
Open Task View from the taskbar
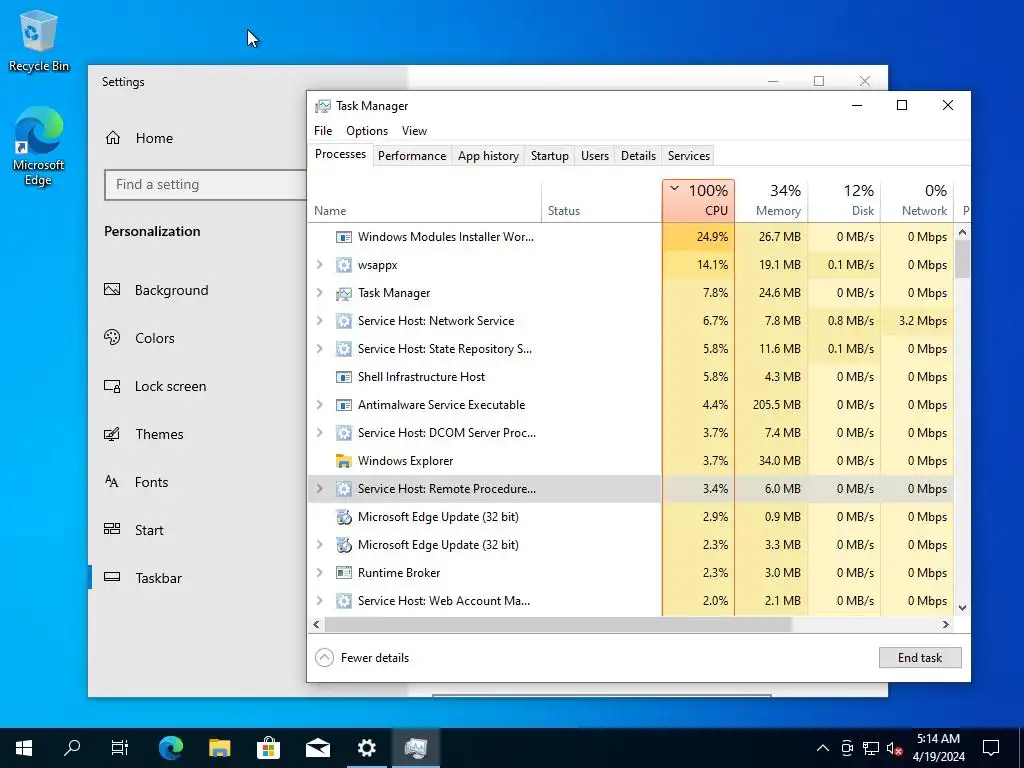120,748
